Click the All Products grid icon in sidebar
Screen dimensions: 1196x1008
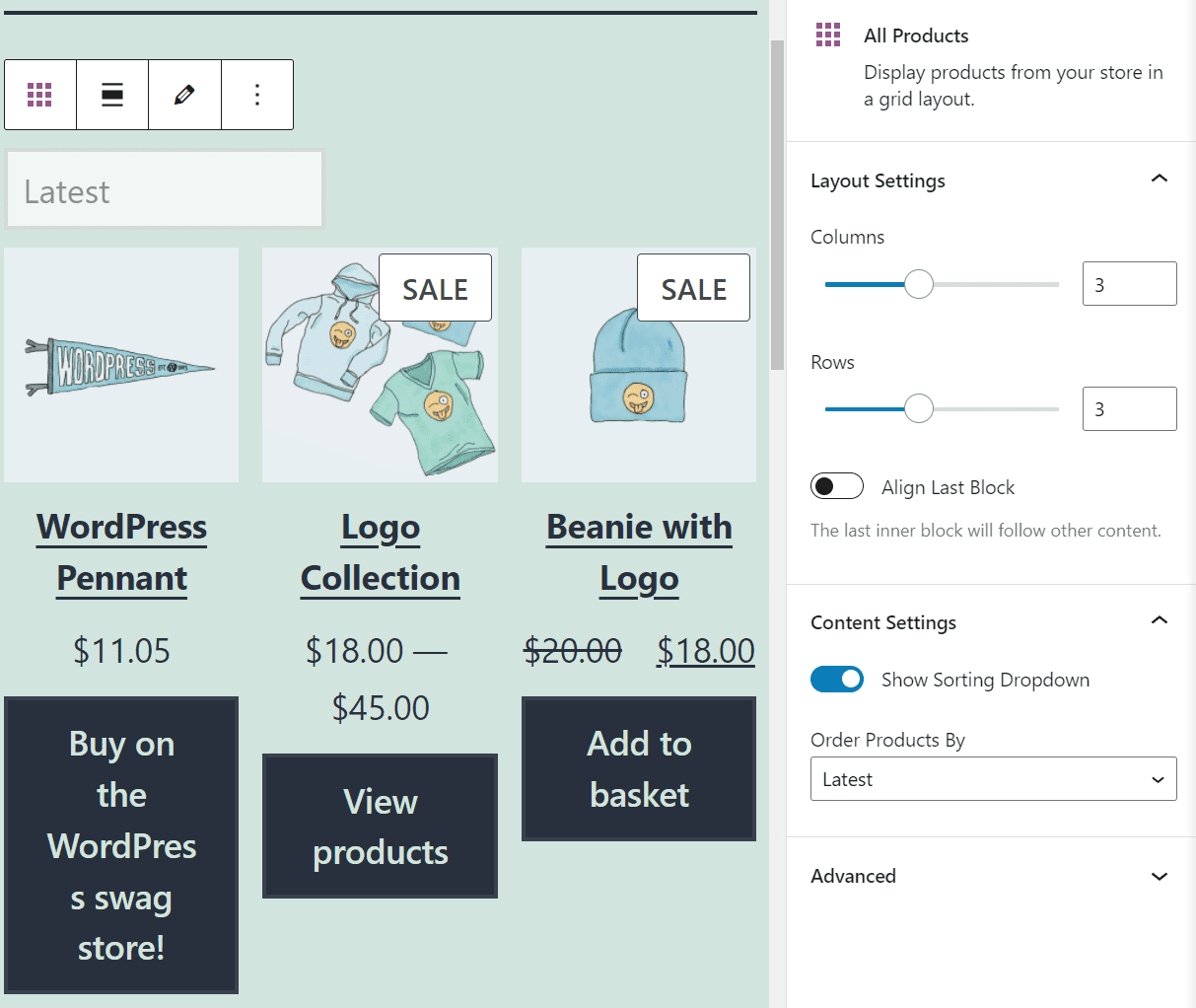tap(828, 35)
